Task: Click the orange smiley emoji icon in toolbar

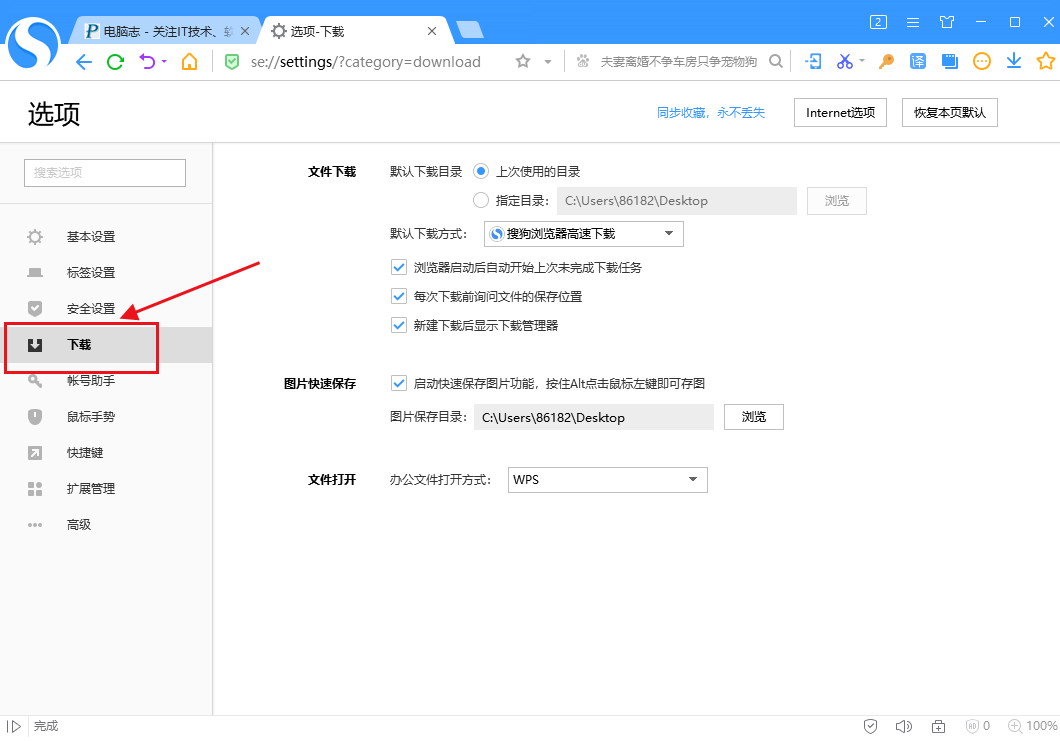Action: (x=981, y=61)
